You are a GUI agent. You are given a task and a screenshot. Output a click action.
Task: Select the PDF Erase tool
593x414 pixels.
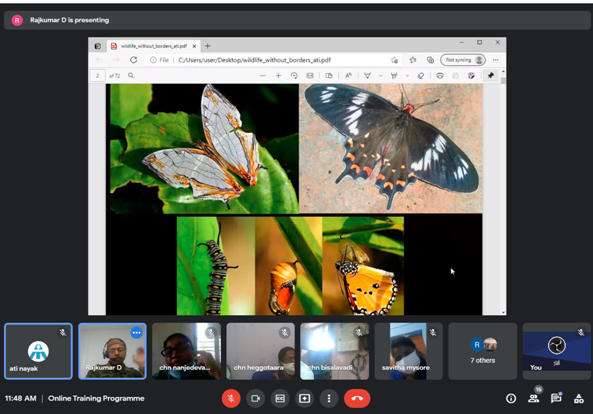pos(421,76)
